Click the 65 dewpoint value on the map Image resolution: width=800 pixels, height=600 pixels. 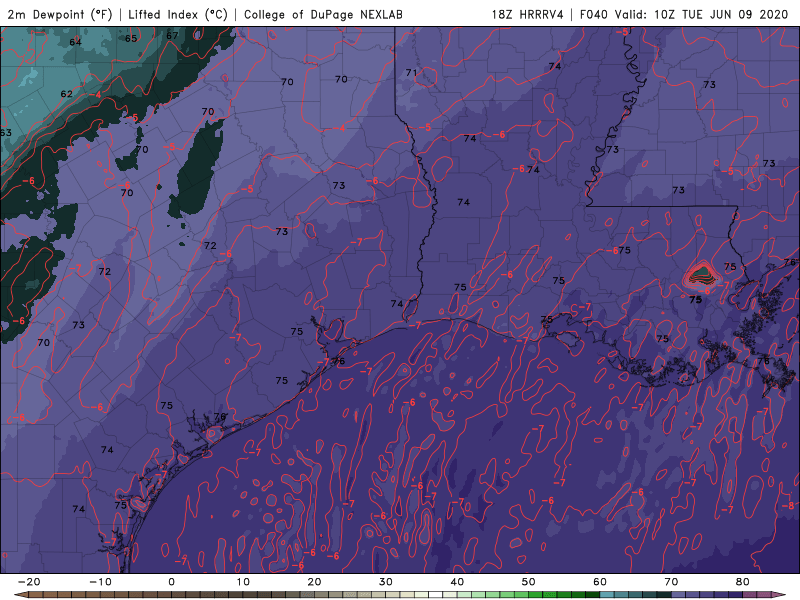point(131,38)
